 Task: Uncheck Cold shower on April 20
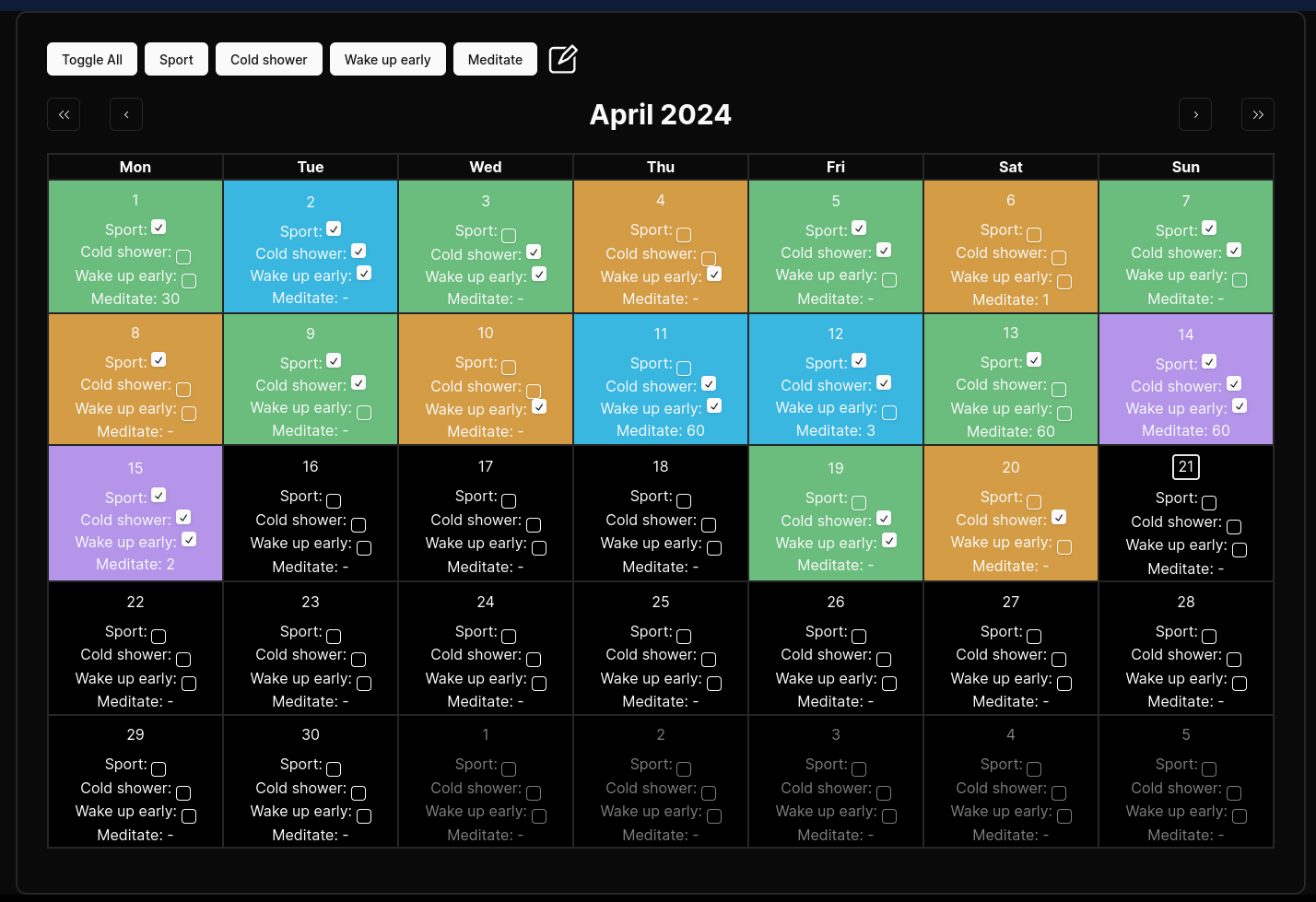[x=1059, y=518]
